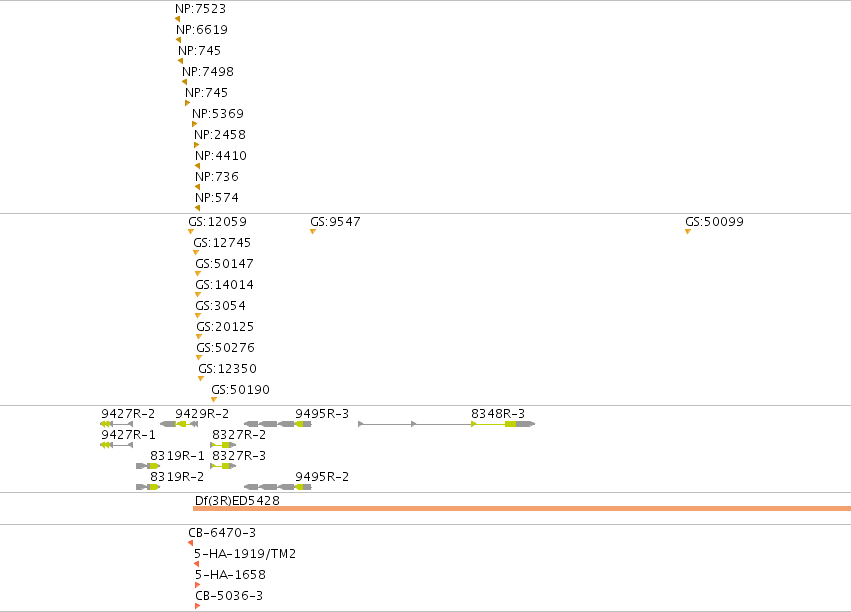Viewport: 851px width, 612px height.
Task: Select the 9495R-3 gene model glyph
Action: [x=278, y=424]
